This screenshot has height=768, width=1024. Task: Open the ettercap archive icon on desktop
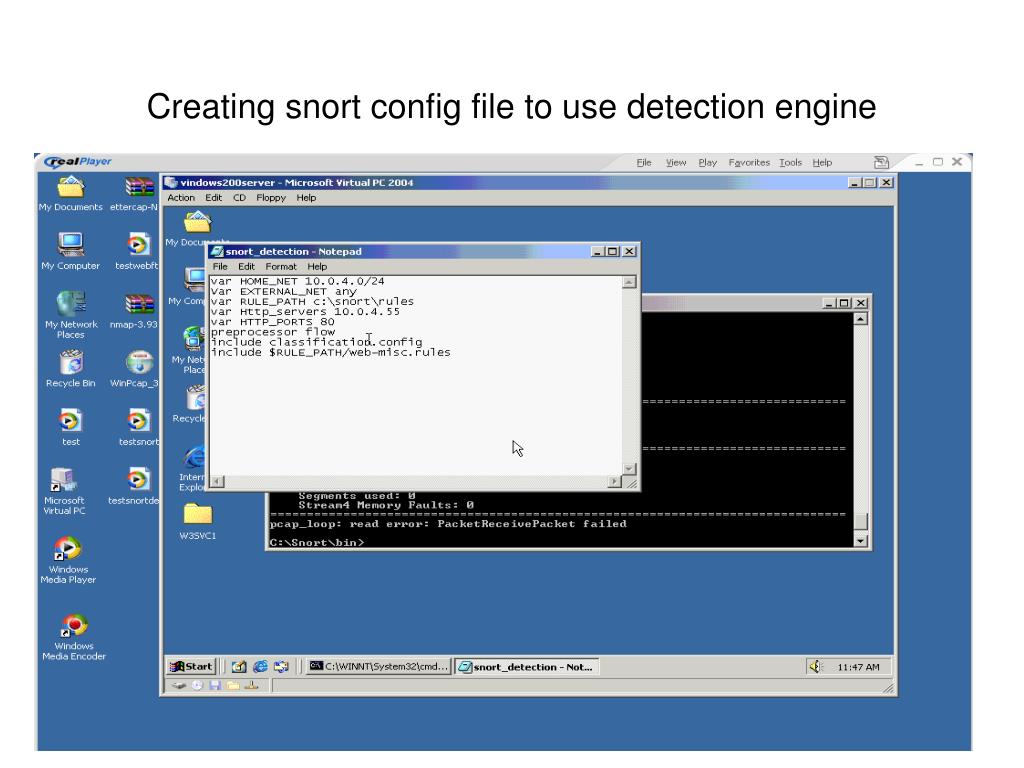coord(135,194)
